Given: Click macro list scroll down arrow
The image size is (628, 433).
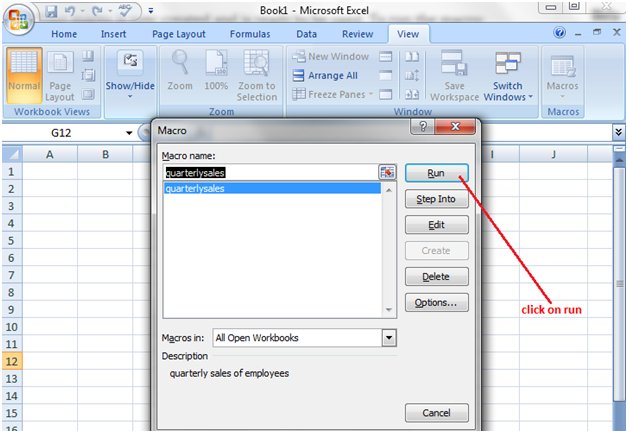Looking at the screenshot, I should pos(388,309).
